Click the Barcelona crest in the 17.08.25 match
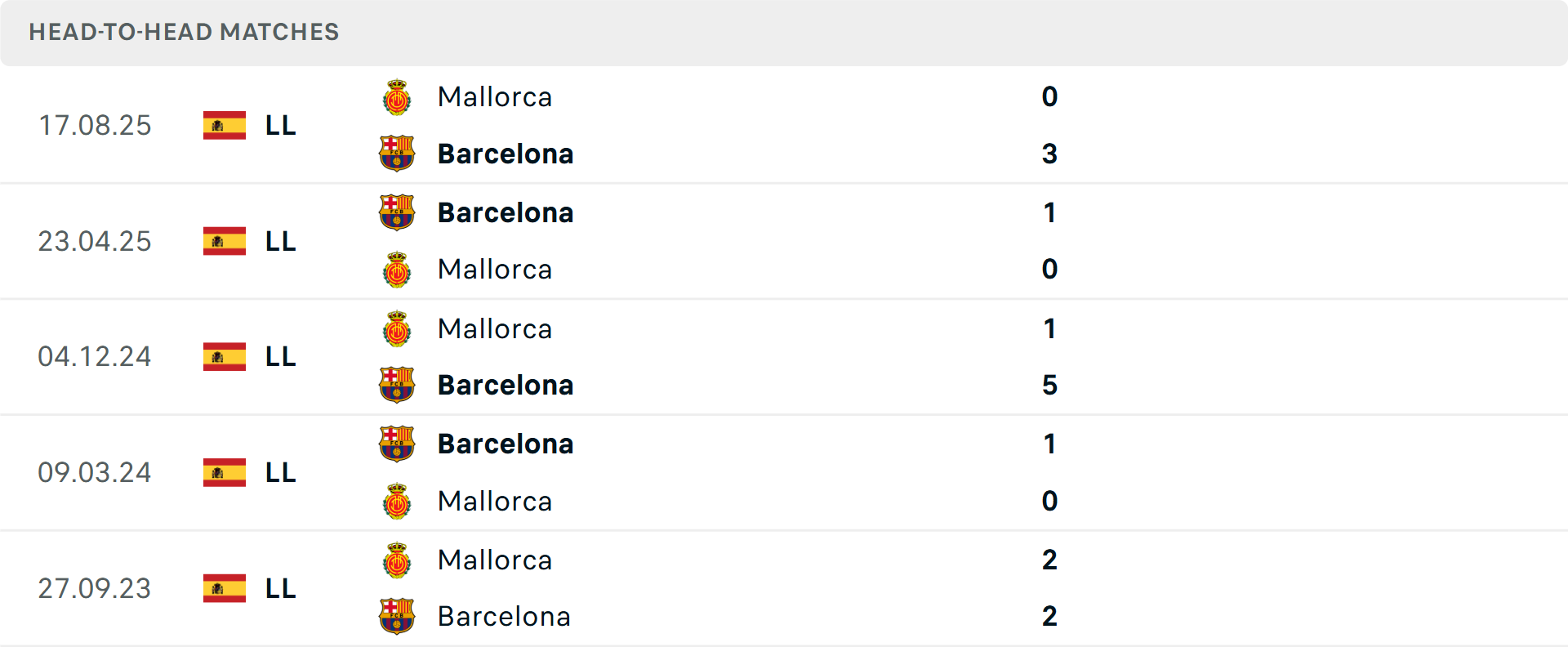 tap(397, 154)
